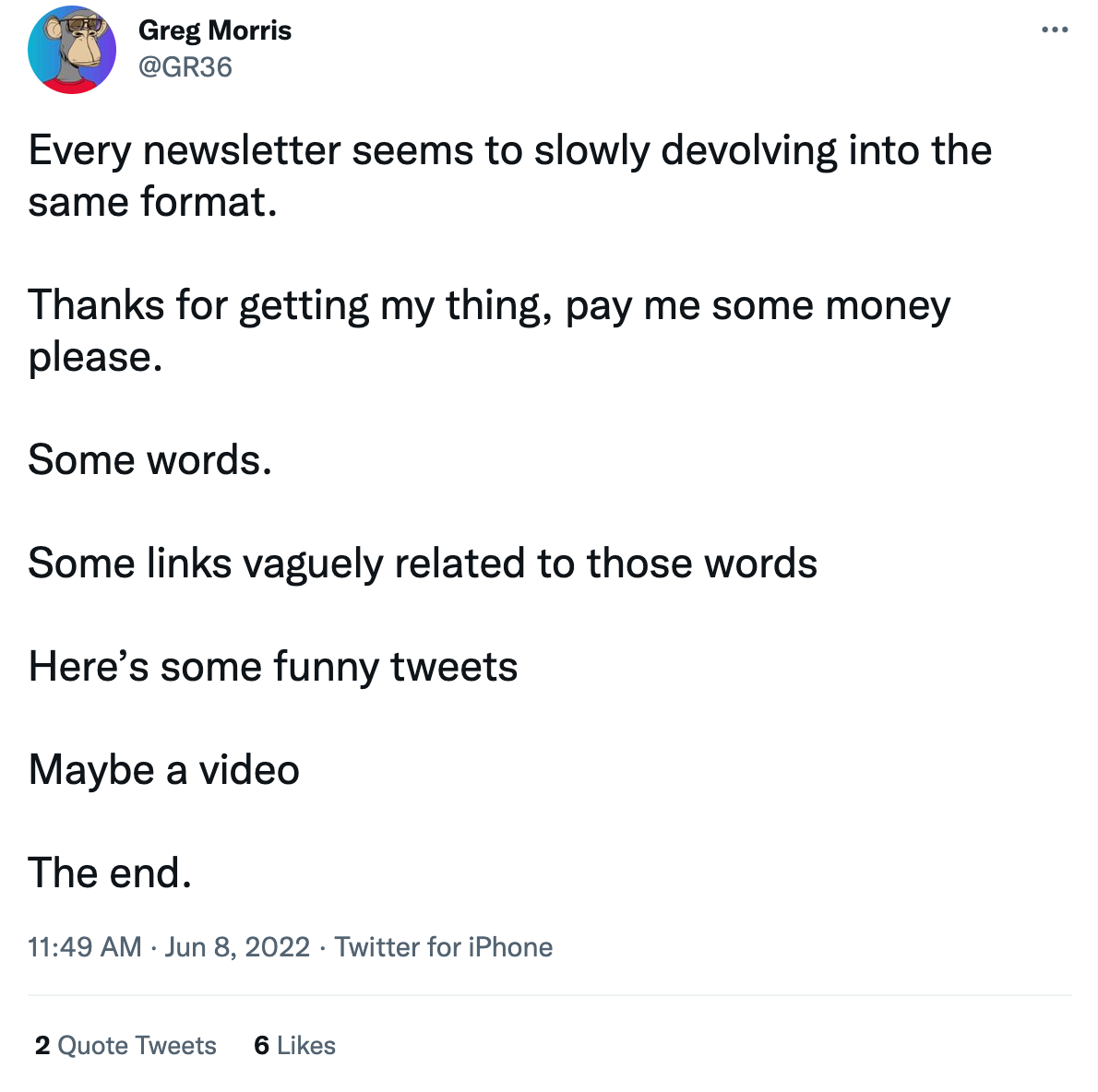Click the word "please." in the tweet

tap(96, 357)
